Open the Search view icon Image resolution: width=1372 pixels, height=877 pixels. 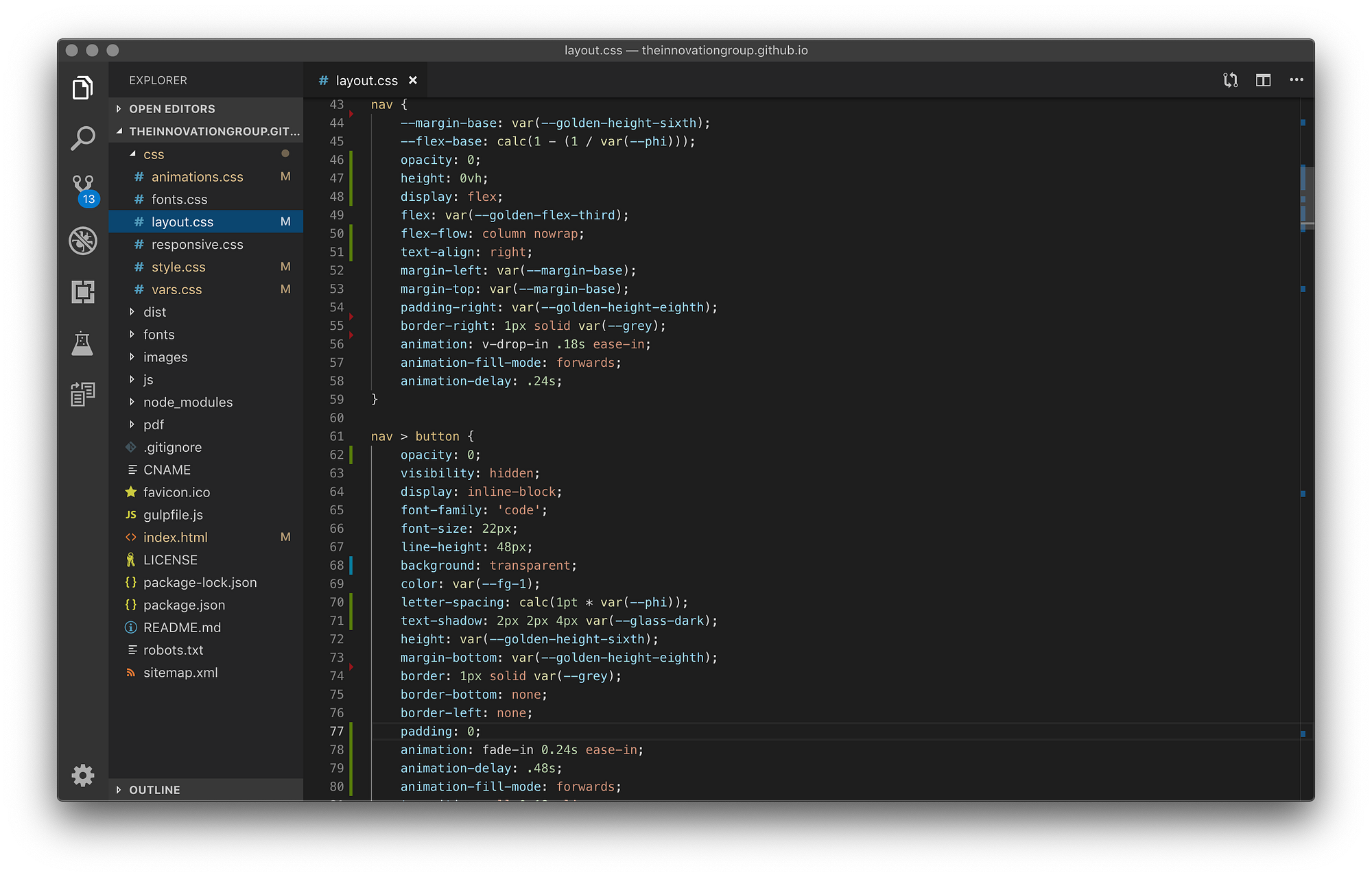tap(83, 138)
